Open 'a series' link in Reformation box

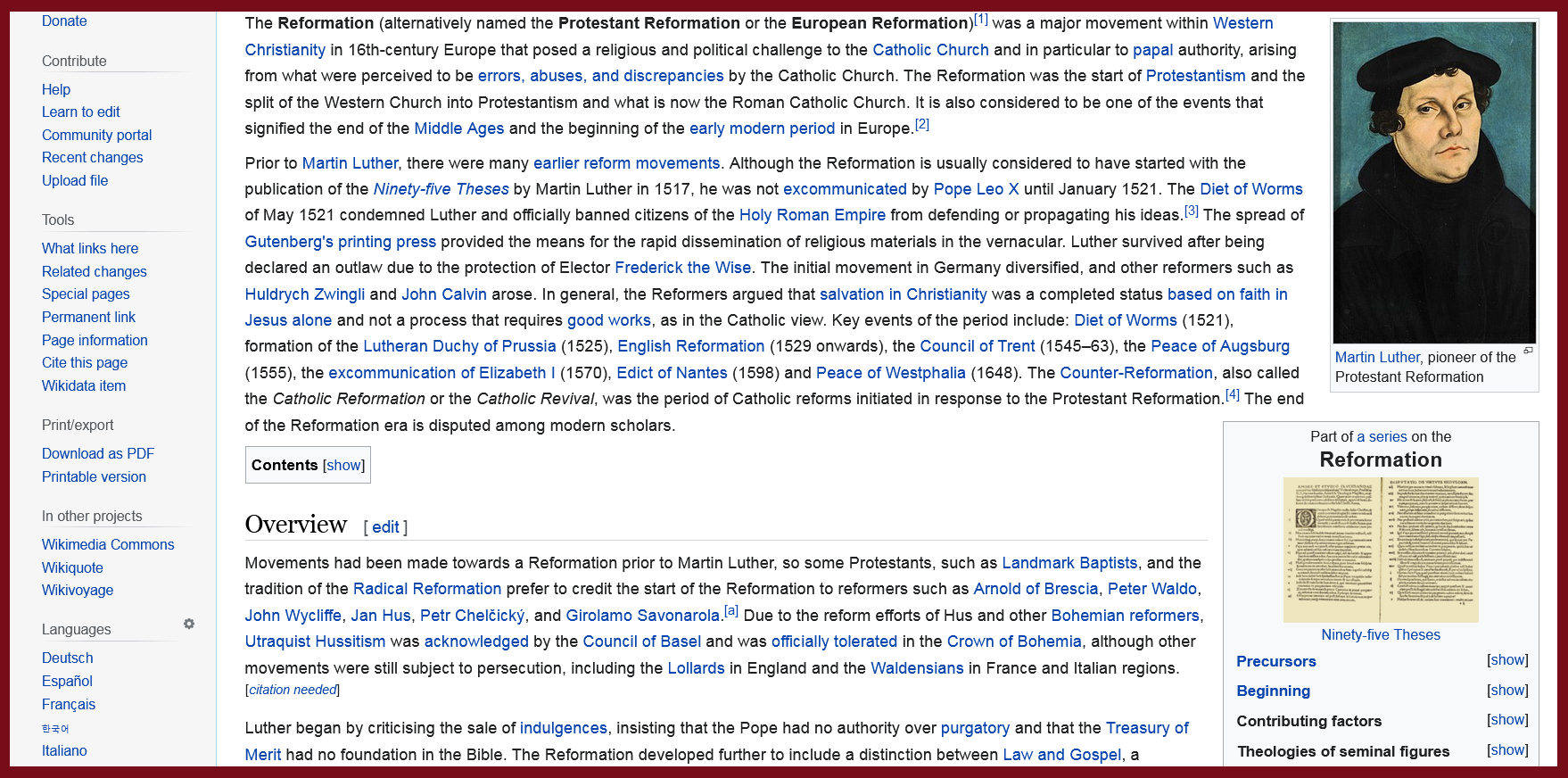click(1382, 437)
